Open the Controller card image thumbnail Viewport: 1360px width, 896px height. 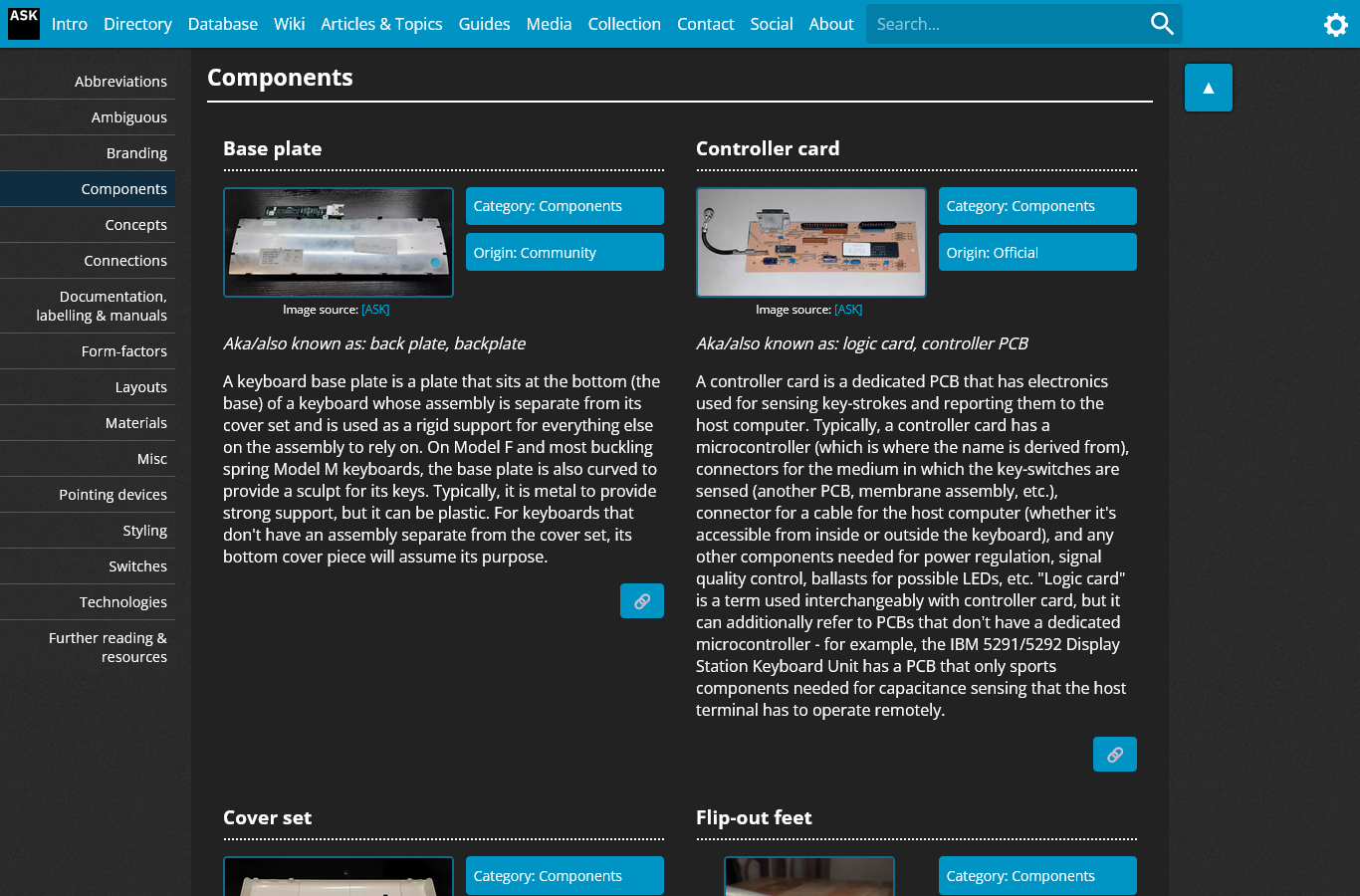click(811, 242)
